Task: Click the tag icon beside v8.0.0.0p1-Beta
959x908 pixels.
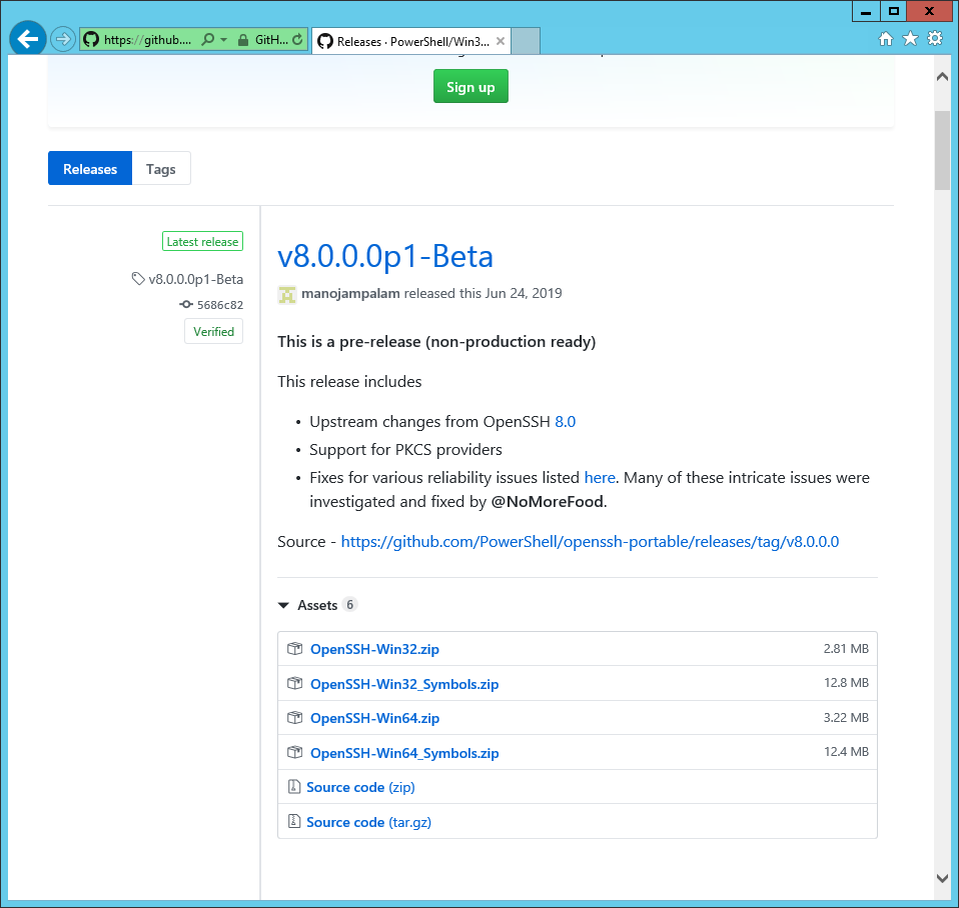Action: [138, 279]
